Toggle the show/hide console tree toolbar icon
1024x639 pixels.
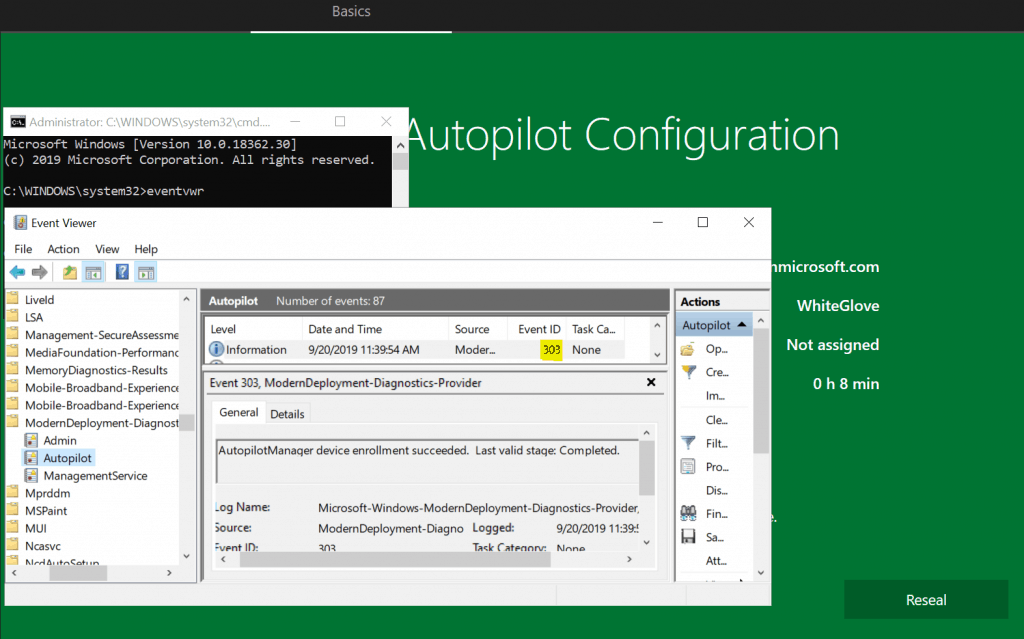tap(93, 272)
